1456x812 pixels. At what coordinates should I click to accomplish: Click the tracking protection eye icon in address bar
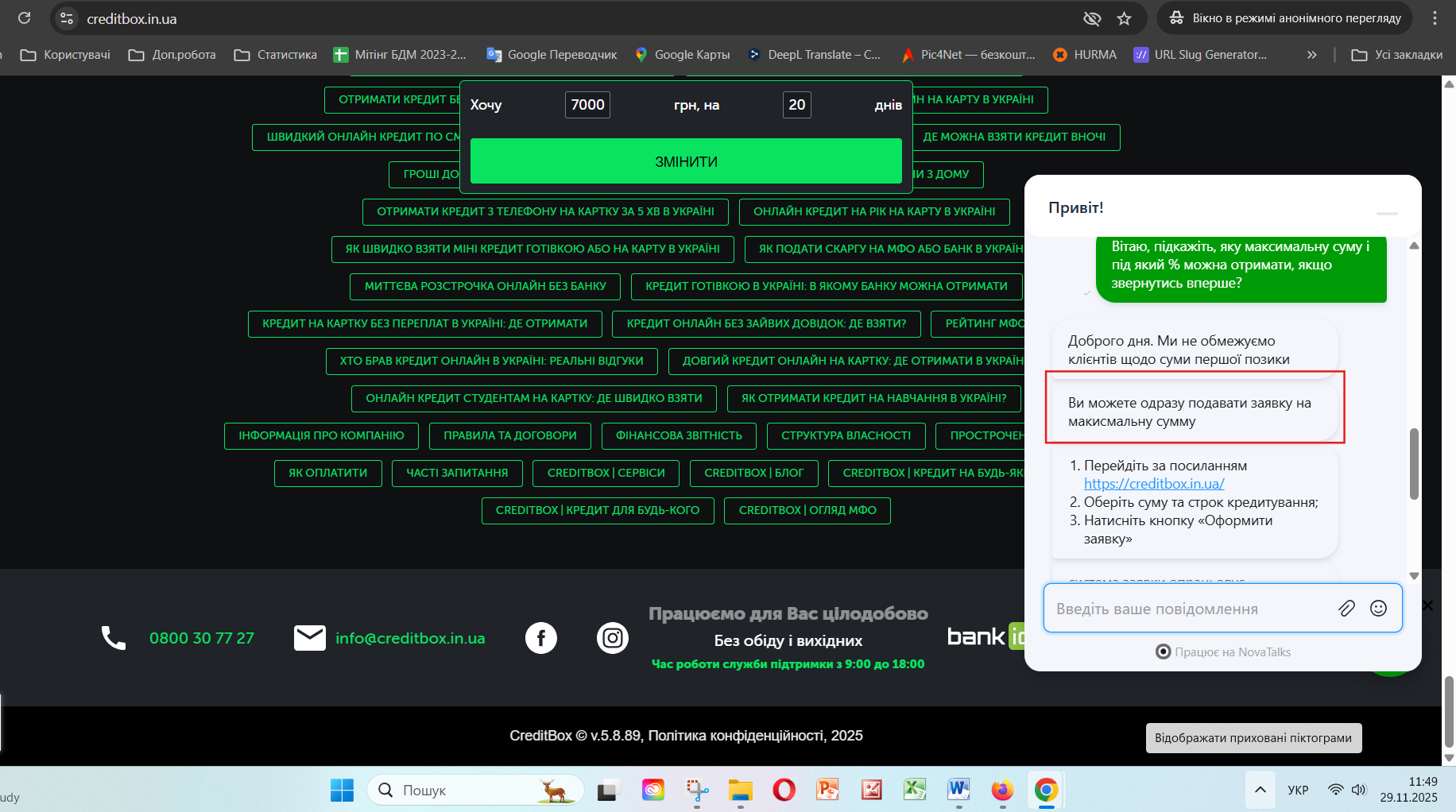(1092, 18)
